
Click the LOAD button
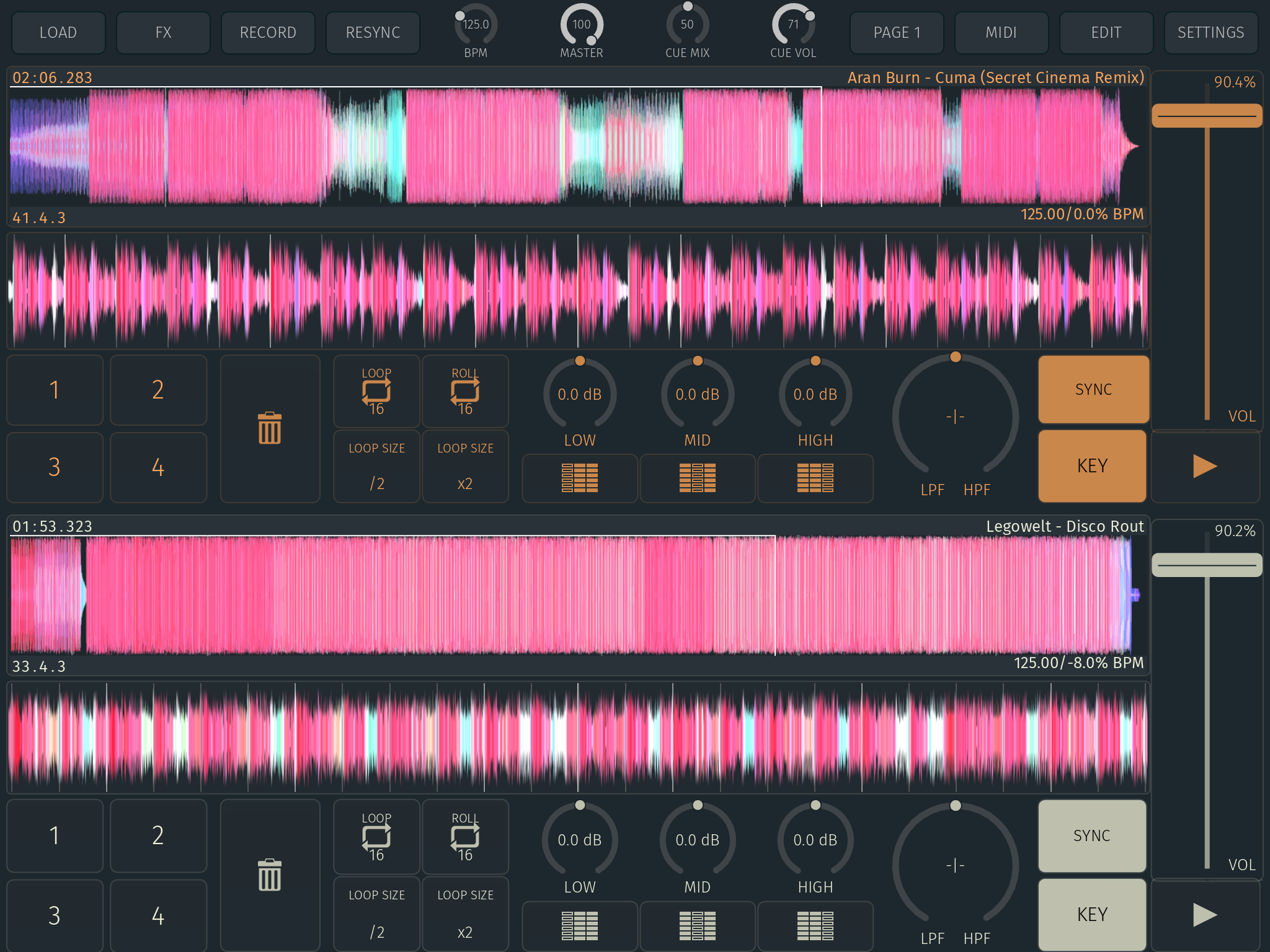[58, 32]
